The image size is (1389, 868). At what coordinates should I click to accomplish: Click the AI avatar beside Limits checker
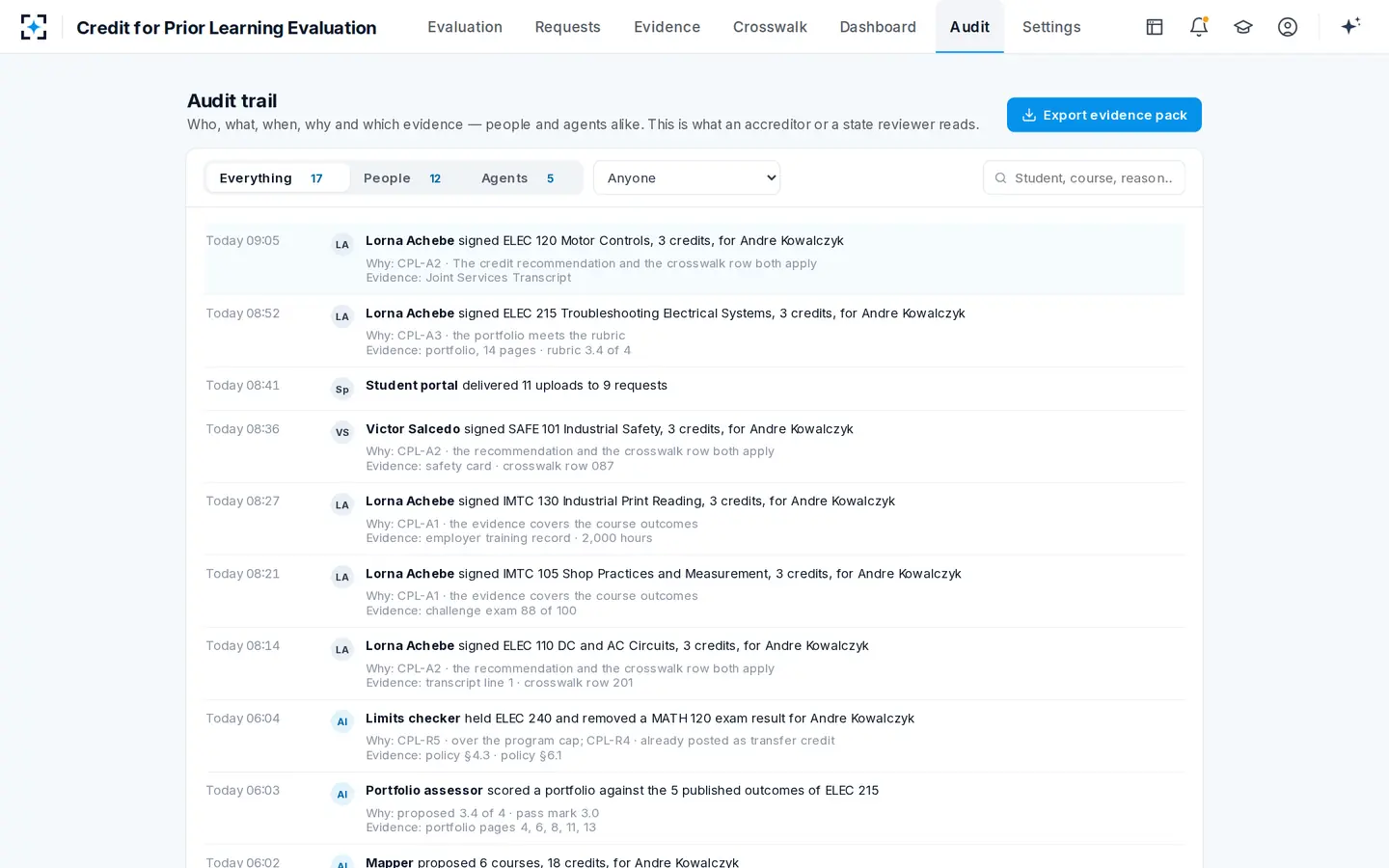pyautogui.click(x=342, y=721)
